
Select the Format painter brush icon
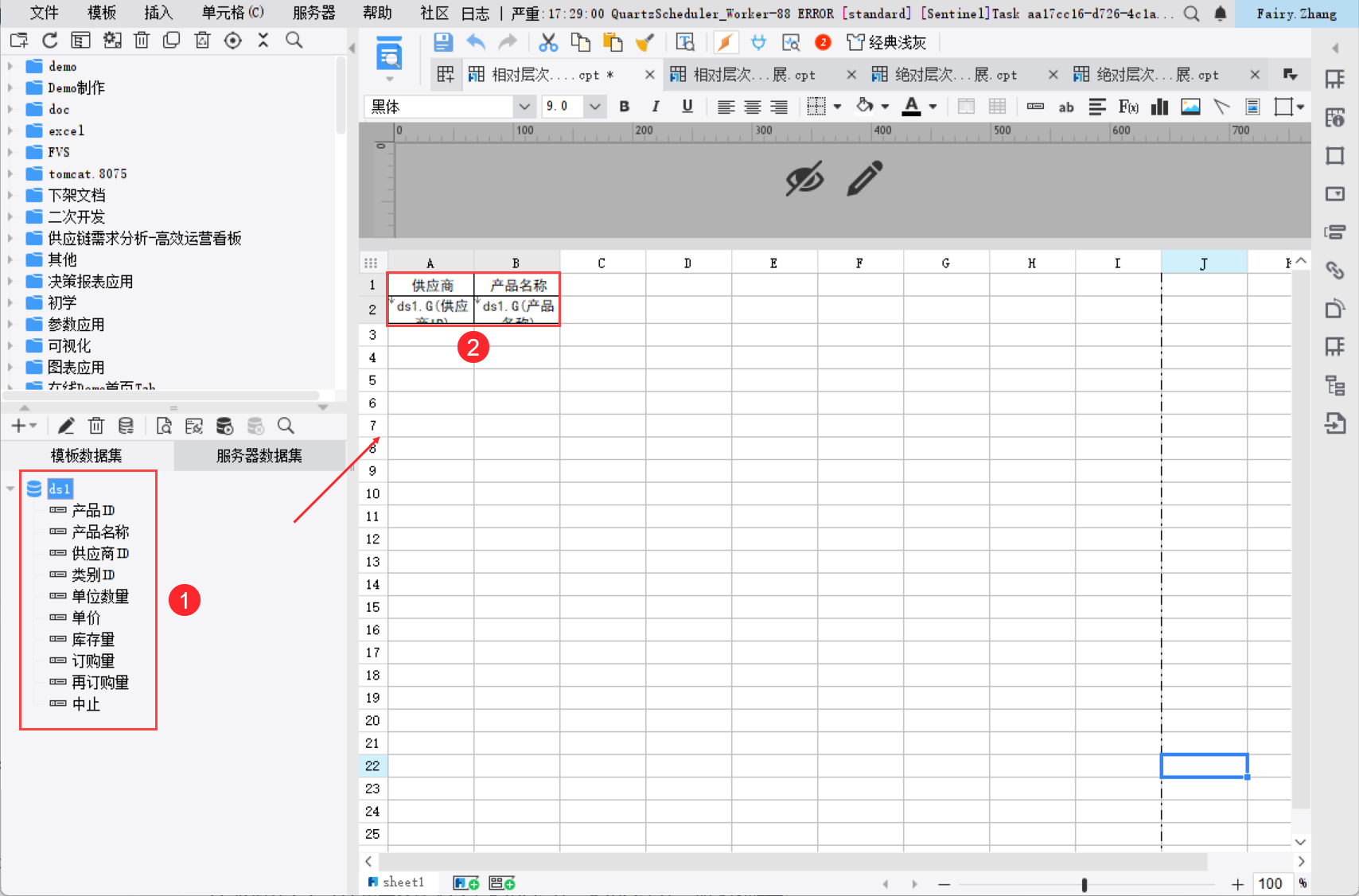(645, 42)
